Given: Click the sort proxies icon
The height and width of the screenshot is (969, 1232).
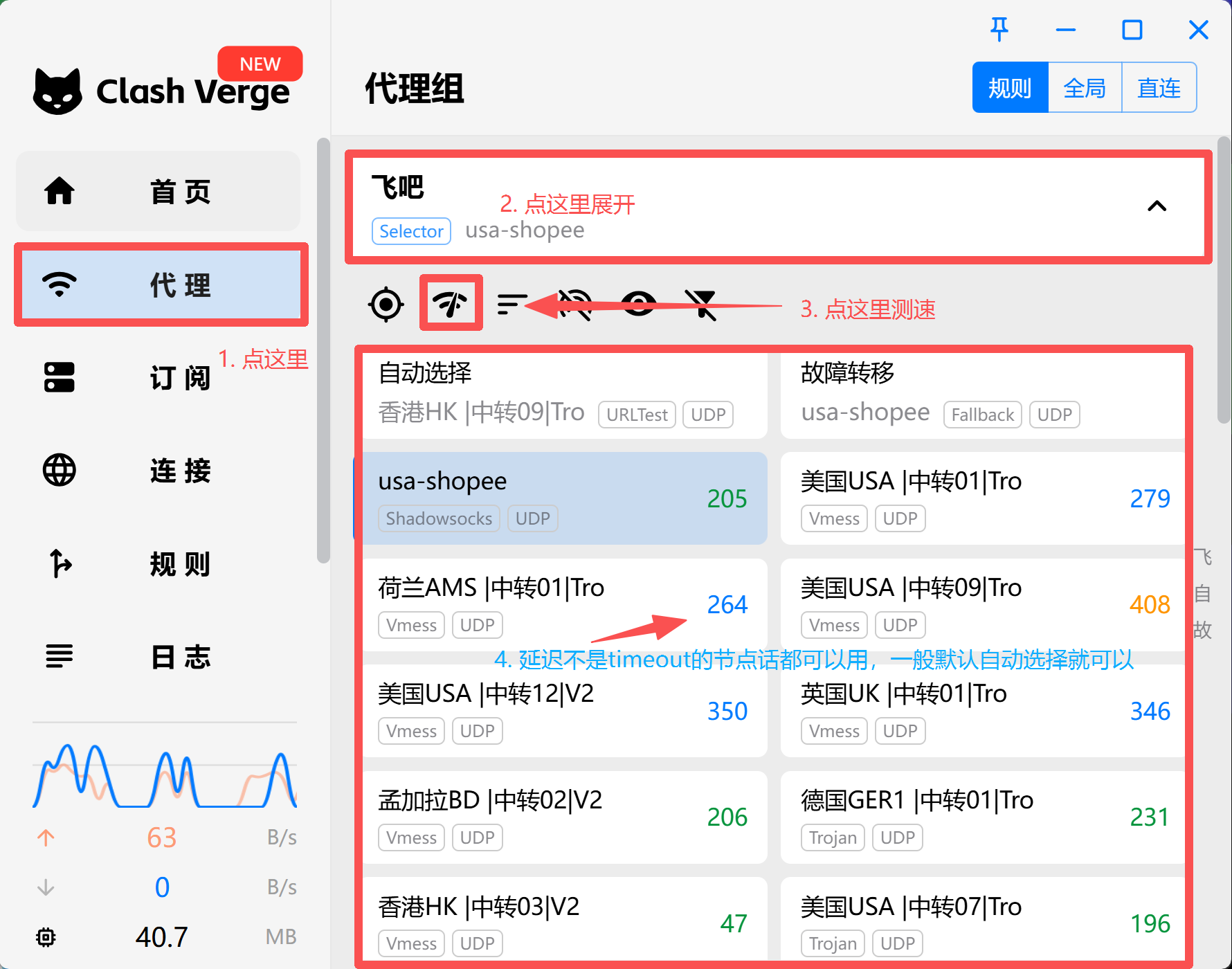Looking at the screenshot, I should (511, 304).
